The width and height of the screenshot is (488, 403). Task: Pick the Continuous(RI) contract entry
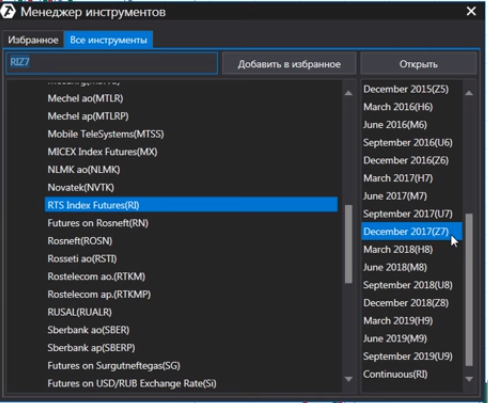pos(395,374)
